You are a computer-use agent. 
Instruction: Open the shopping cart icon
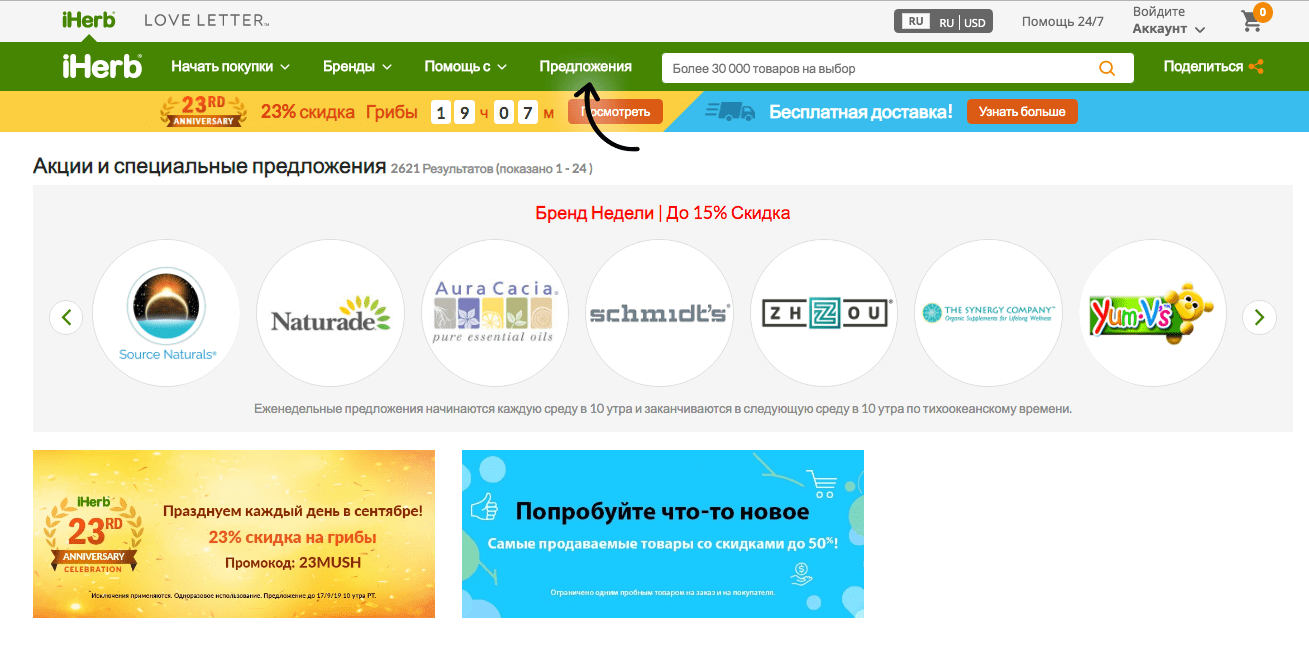[x=1252, y=20]
